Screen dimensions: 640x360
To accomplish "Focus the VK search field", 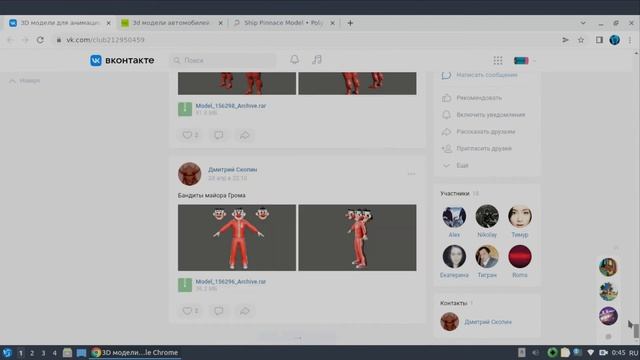I will (x=223, y=60).
